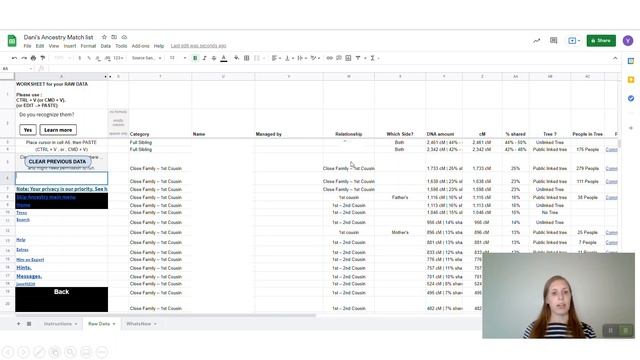The height and width of the screenshot is (360, 640).
Task: Insert a comment from toolbar
Action: tap(339, 58)
